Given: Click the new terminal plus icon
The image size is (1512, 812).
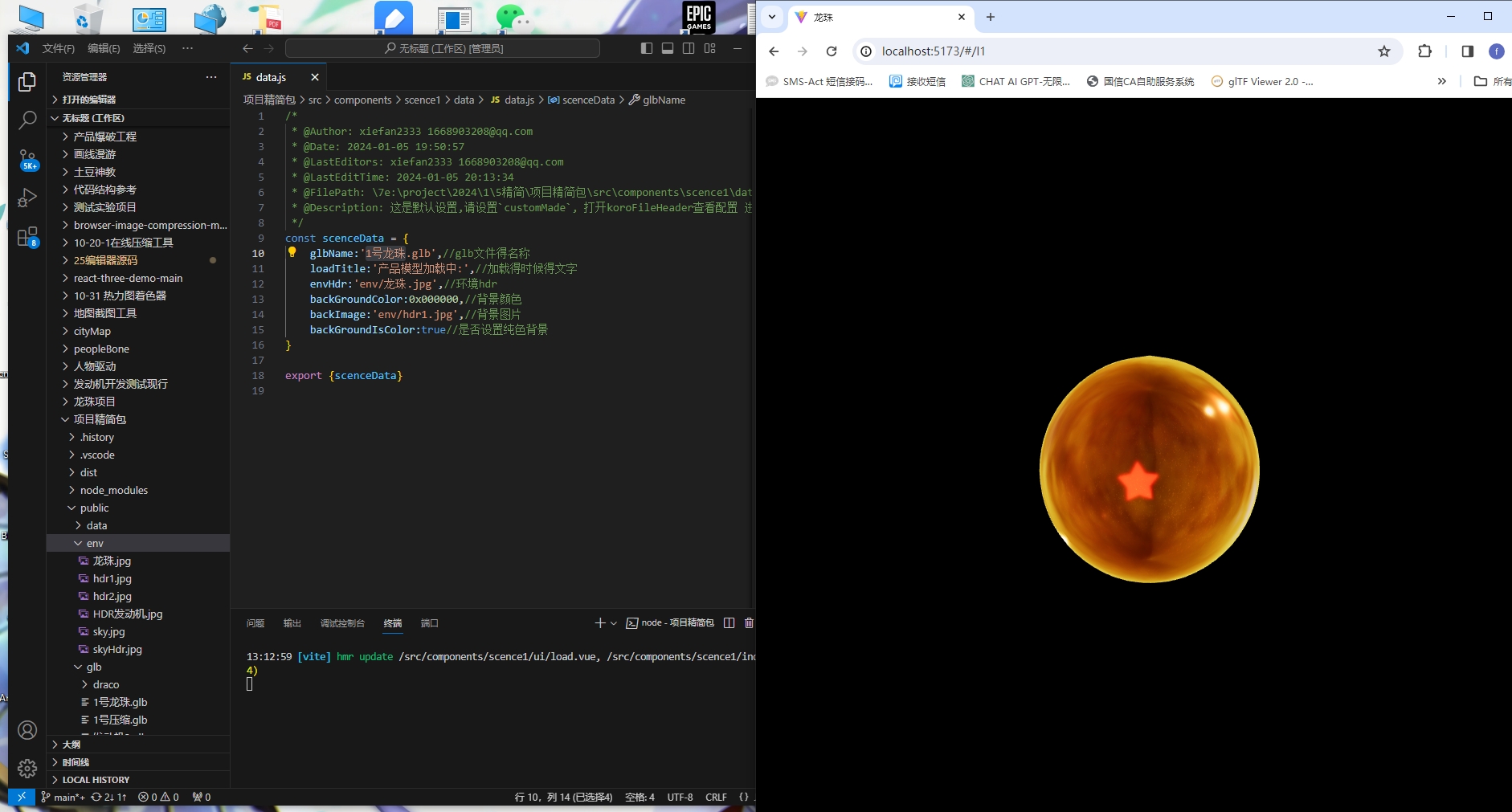Looking at the screenshot, I should 599,622.
